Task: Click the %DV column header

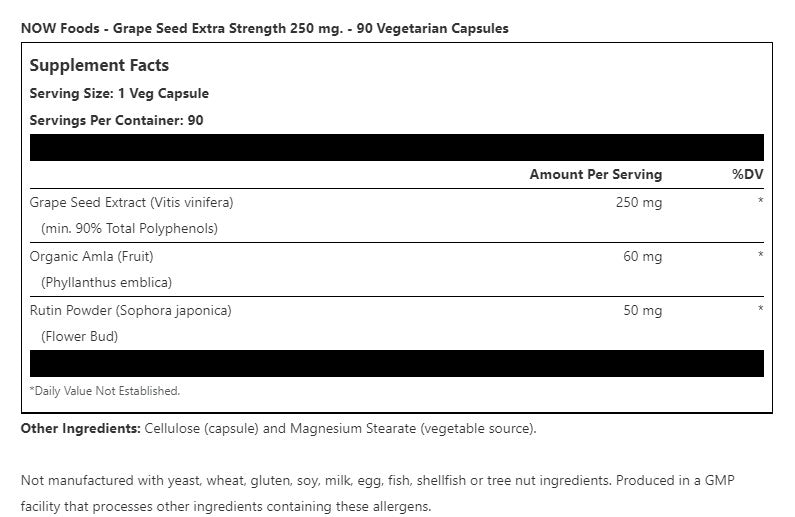Action: click(747, 174)
